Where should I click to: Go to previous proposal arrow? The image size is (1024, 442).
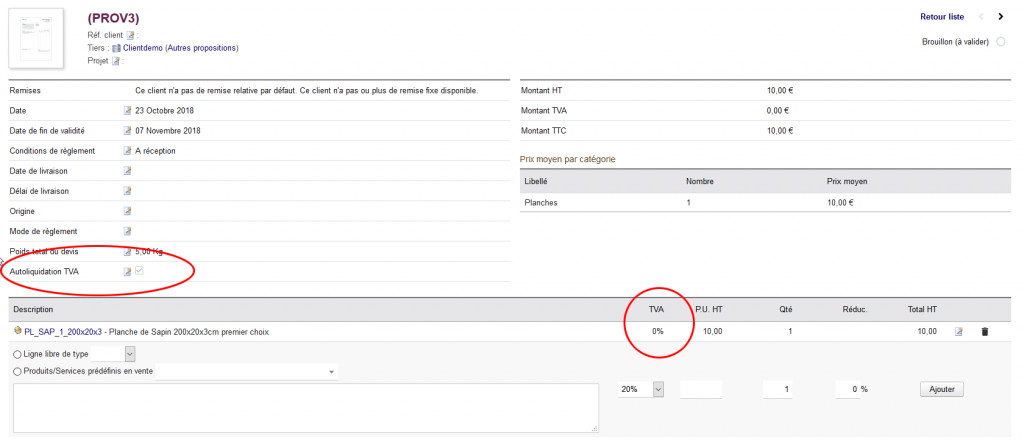tap(980, 17)
